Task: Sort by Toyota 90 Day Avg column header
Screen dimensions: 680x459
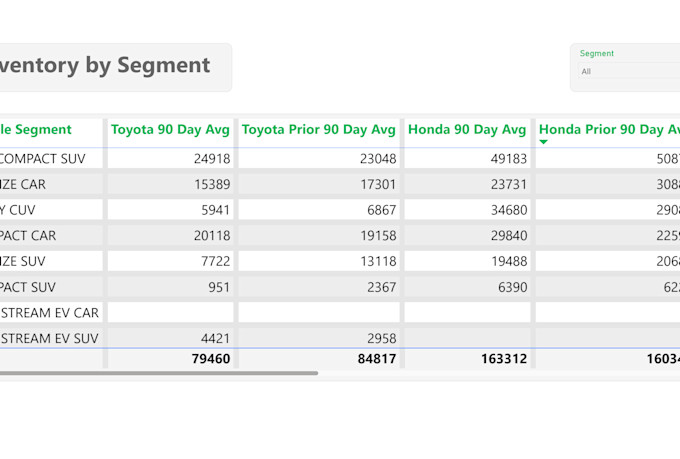Action: [x=170, y=130]
